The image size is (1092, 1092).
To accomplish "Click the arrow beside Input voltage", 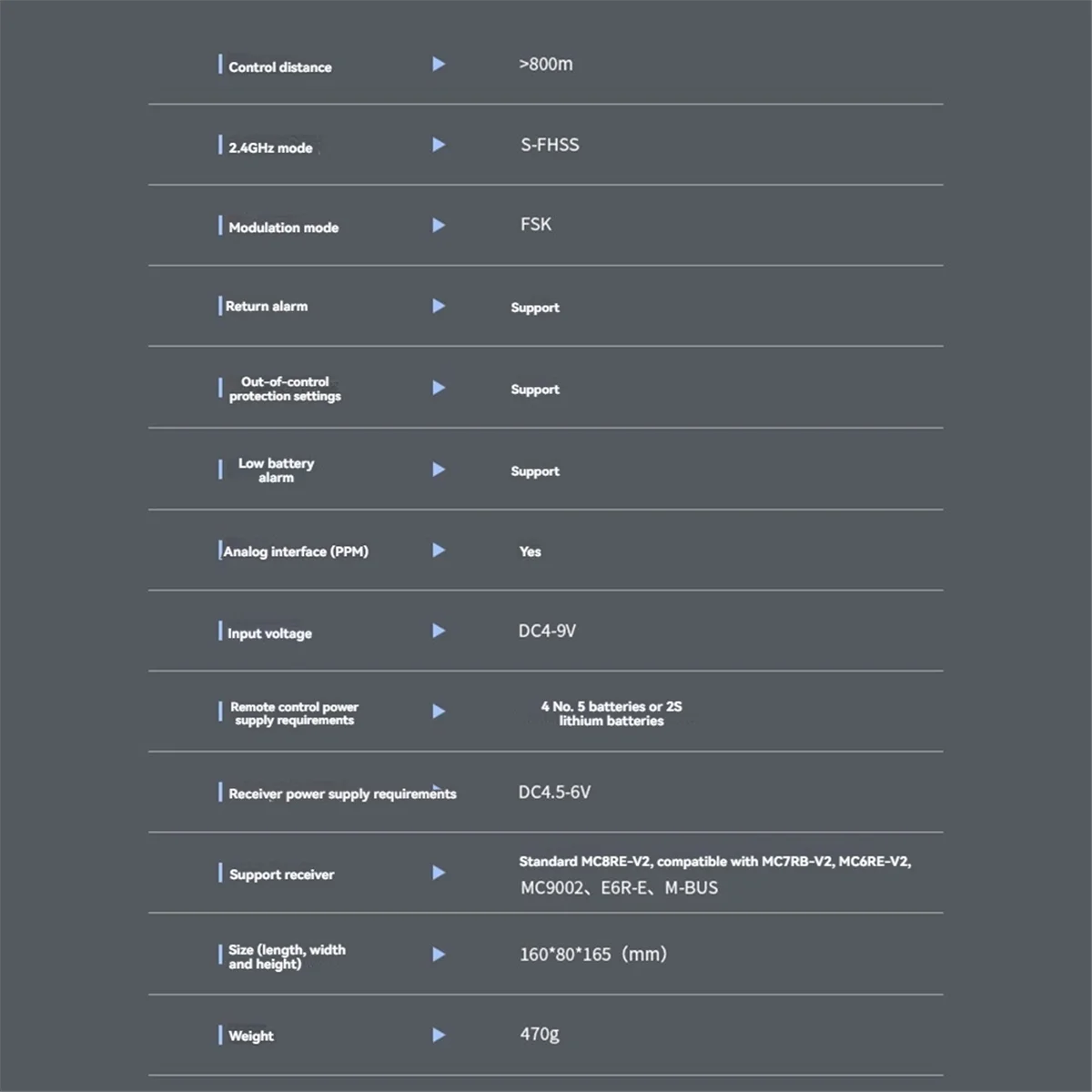I will [x=439, y=631].
